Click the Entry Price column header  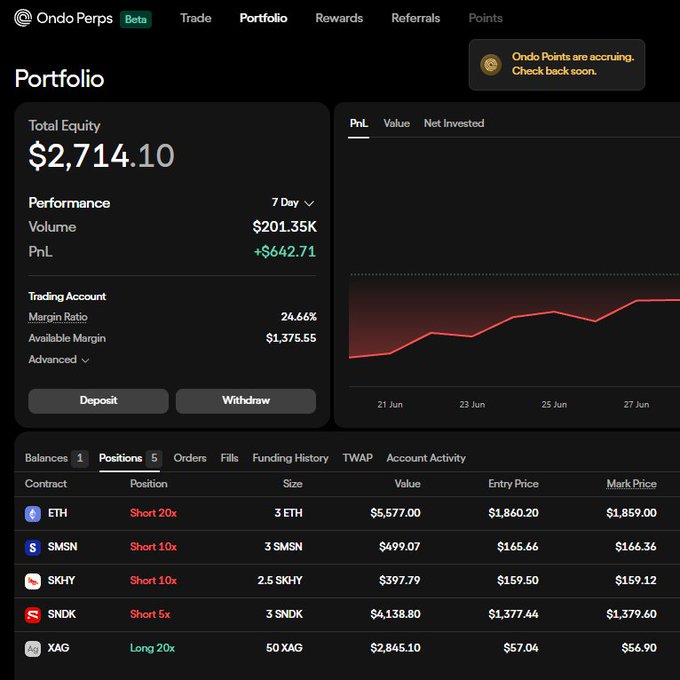click(513, 484)
